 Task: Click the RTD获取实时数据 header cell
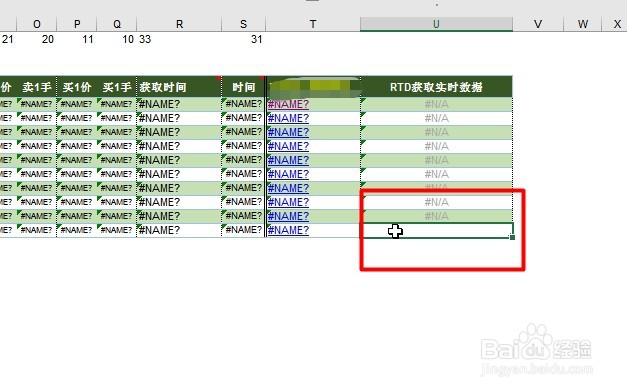436,87
